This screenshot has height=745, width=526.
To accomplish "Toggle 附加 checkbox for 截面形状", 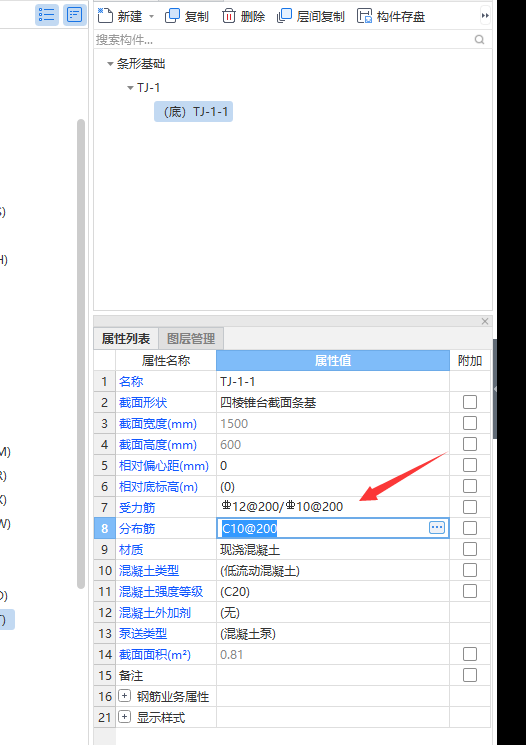I will [x=469, y=402].
